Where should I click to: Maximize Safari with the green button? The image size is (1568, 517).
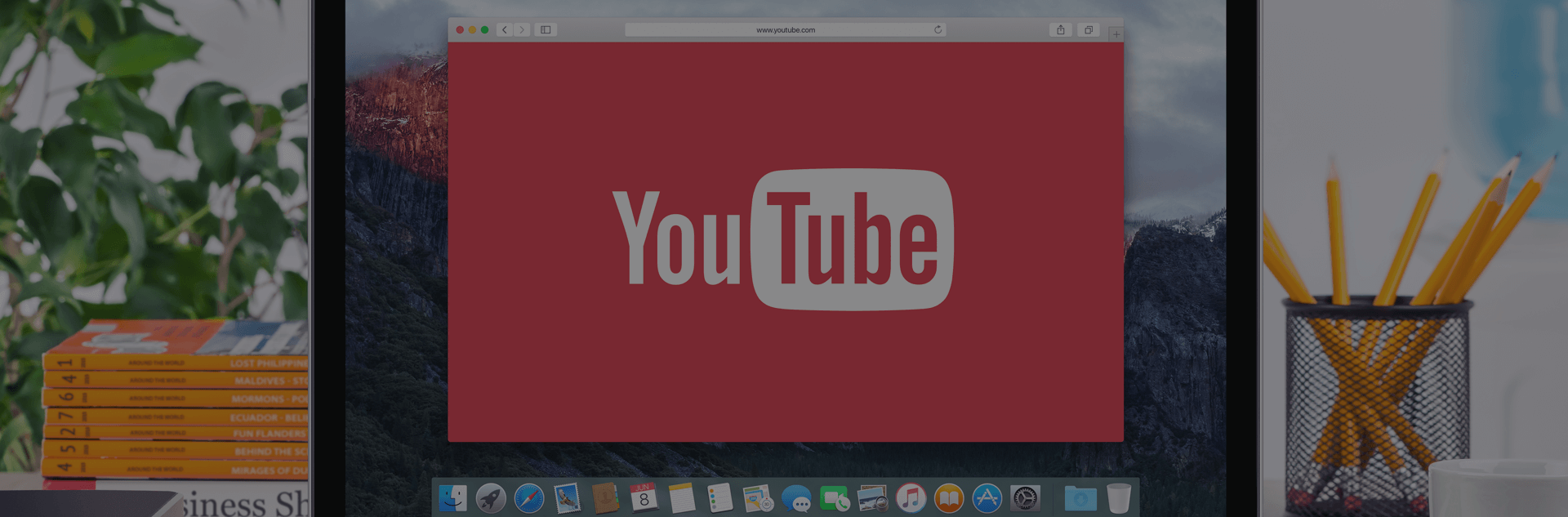coord(484,30)
